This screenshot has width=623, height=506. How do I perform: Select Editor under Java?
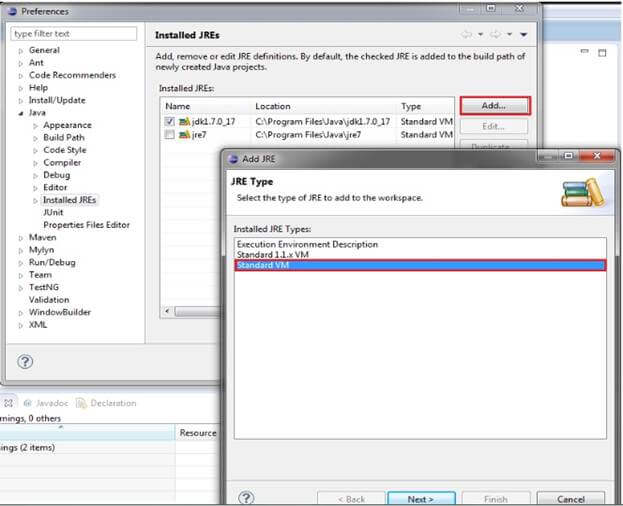pyautogui.click(x=55, y=187)
